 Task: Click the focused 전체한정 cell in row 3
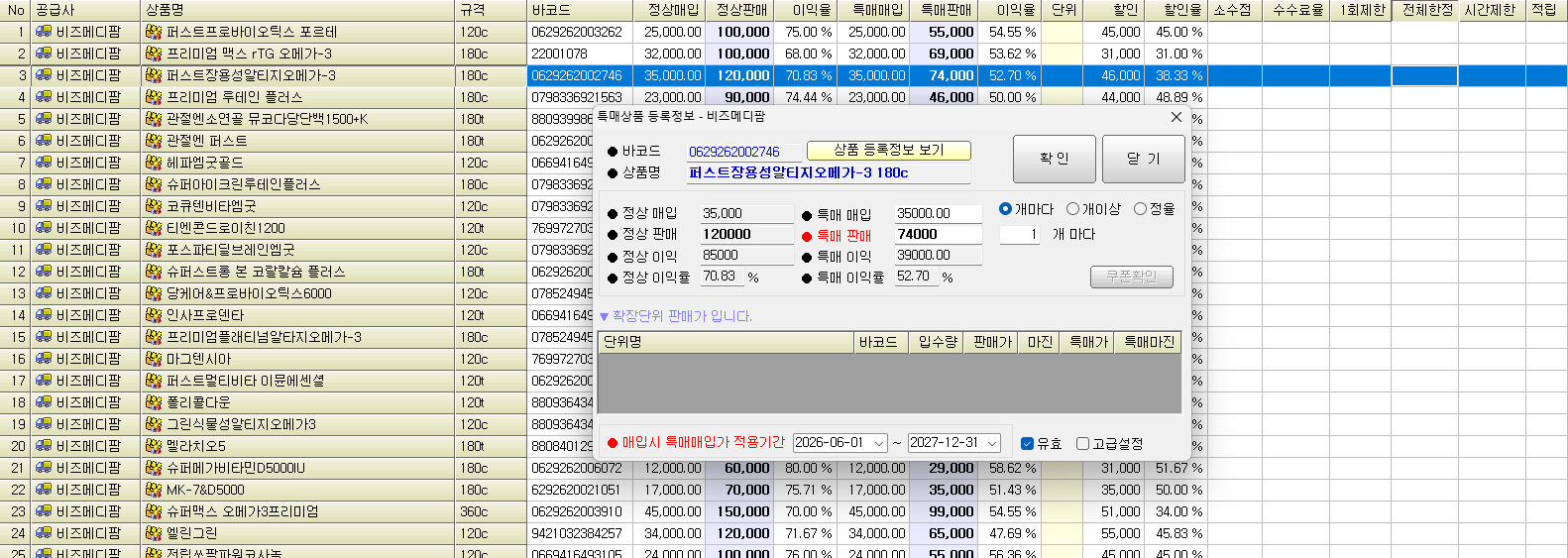point(1424,75)
